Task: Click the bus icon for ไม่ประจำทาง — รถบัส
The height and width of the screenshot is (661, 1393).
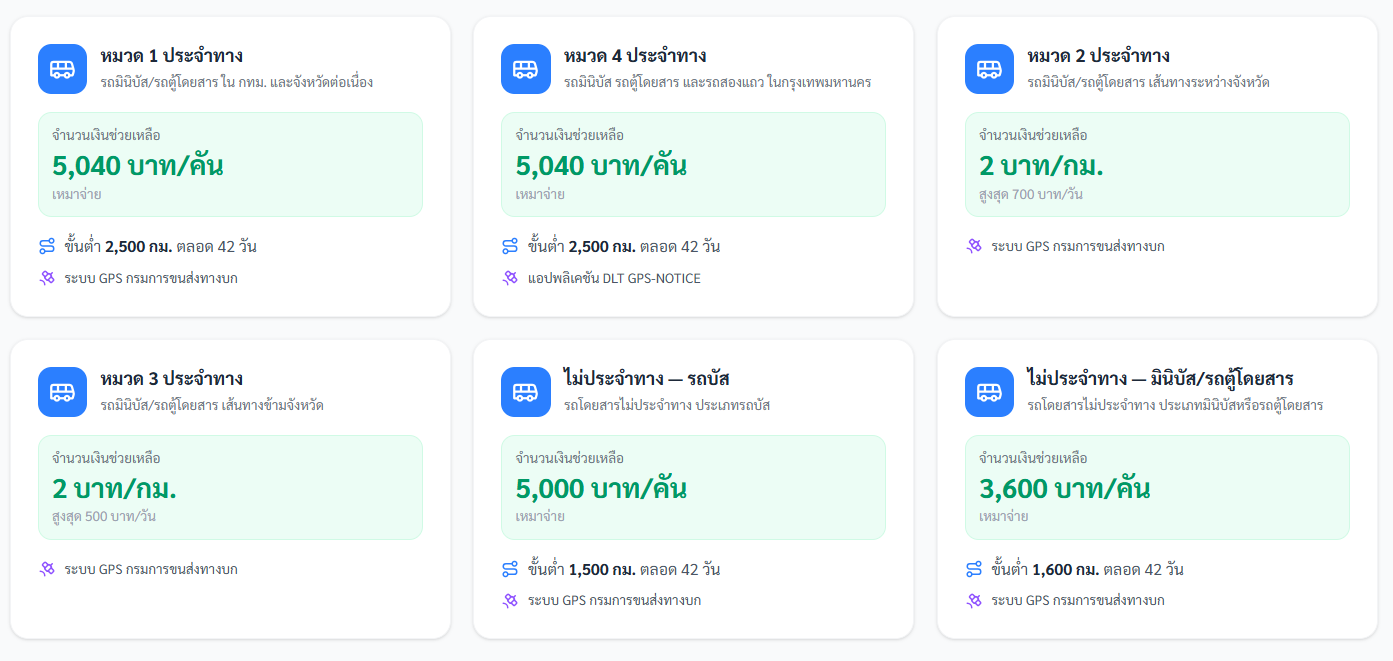Action: click(x=526, y=392)
